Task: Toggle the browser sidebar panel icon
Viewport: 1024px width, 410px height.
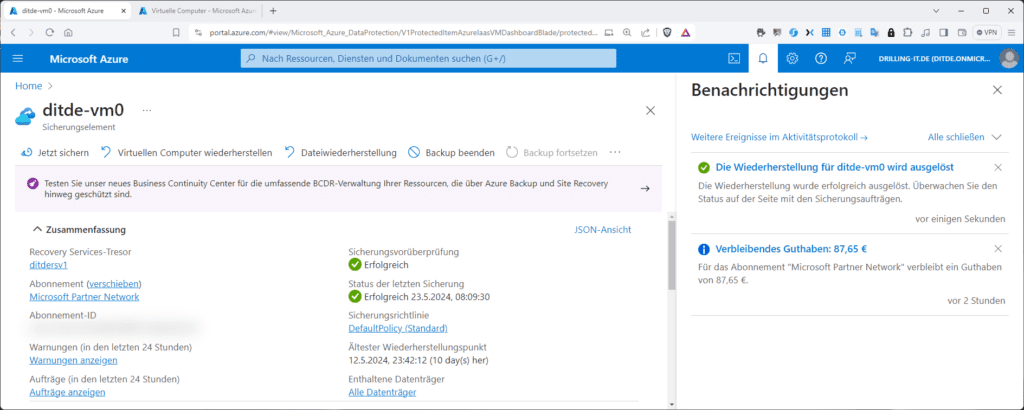Action: (x=944, y=33)
